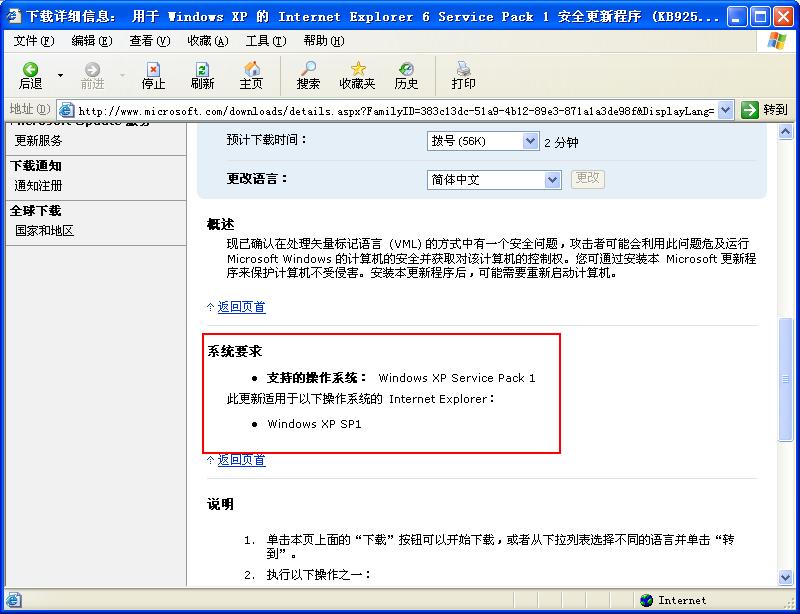Open the 文件(F) menu
Screen dimensions: 800x614
(x=33, y=41)
